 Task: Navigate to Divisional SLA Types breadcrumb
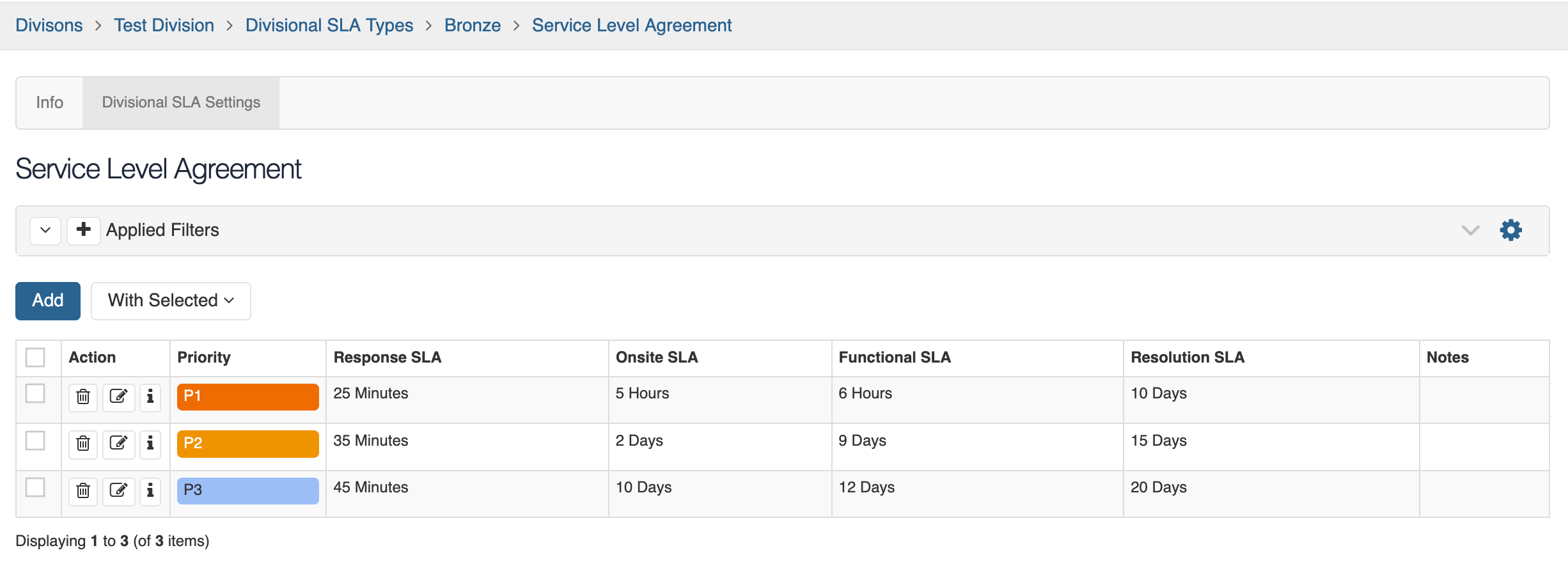point(329,25)
